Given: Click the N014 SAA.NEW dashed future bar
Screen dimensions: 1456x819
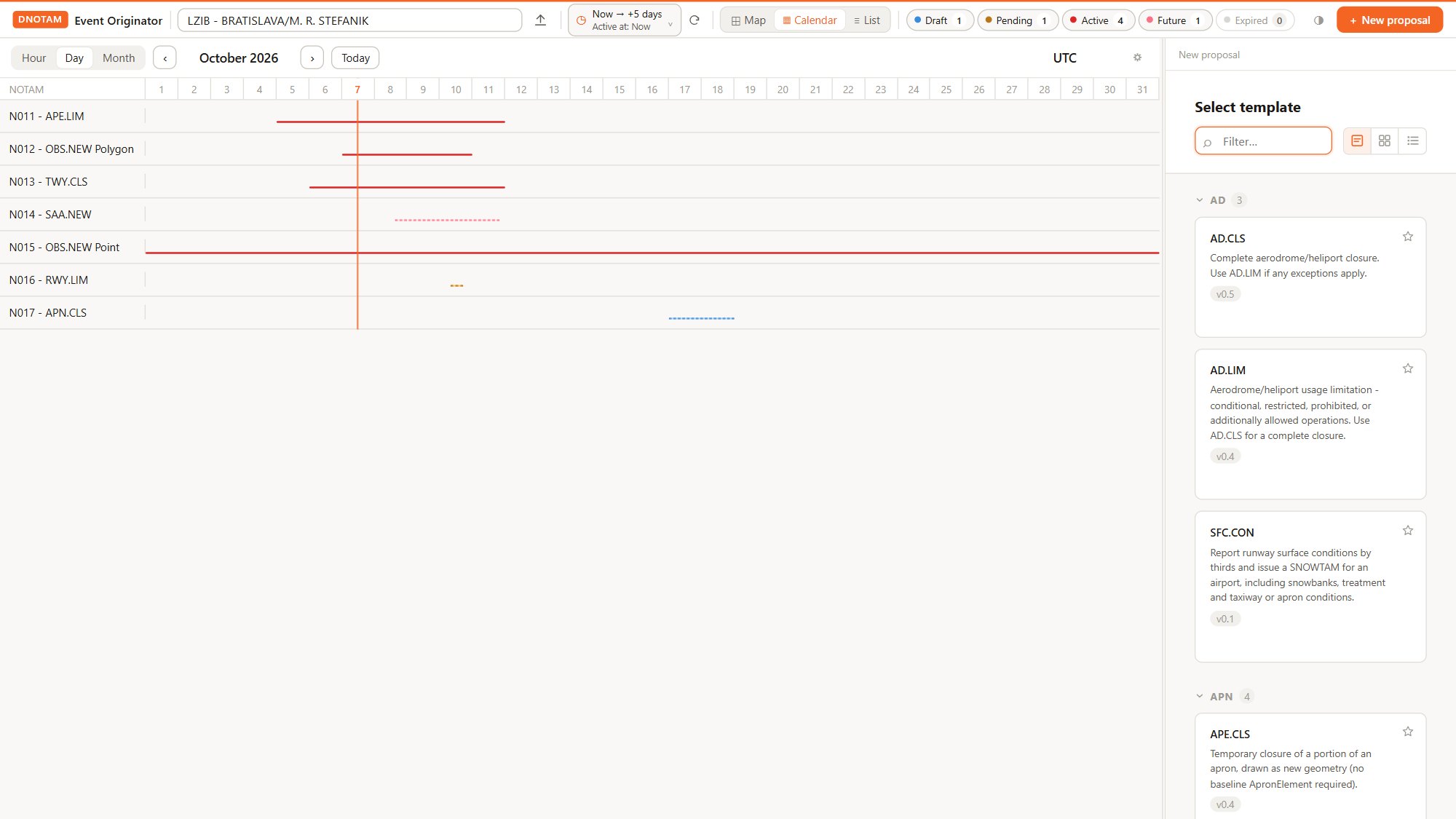Looking at the screenshot, I should (x=447, y=220).
